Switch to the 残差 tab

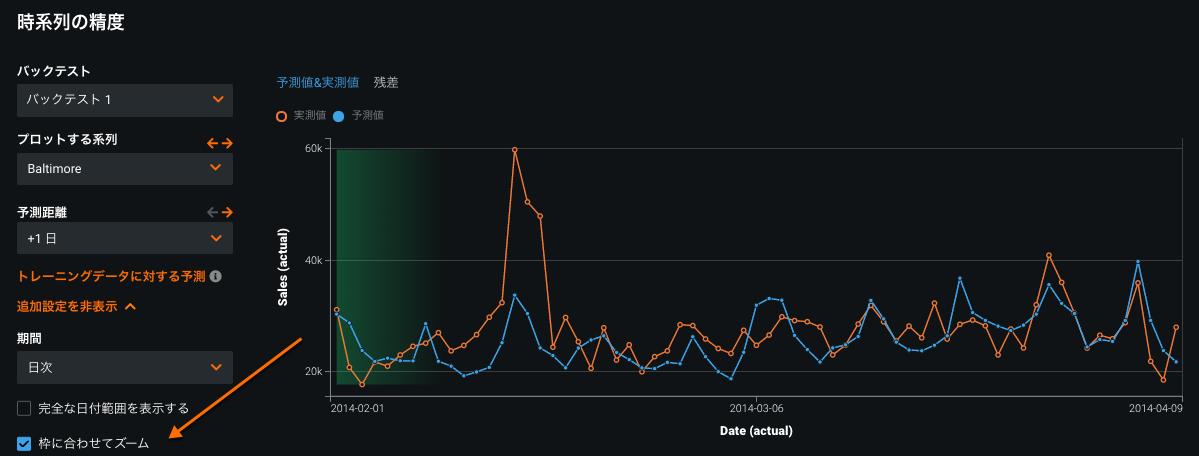point(386,82)
